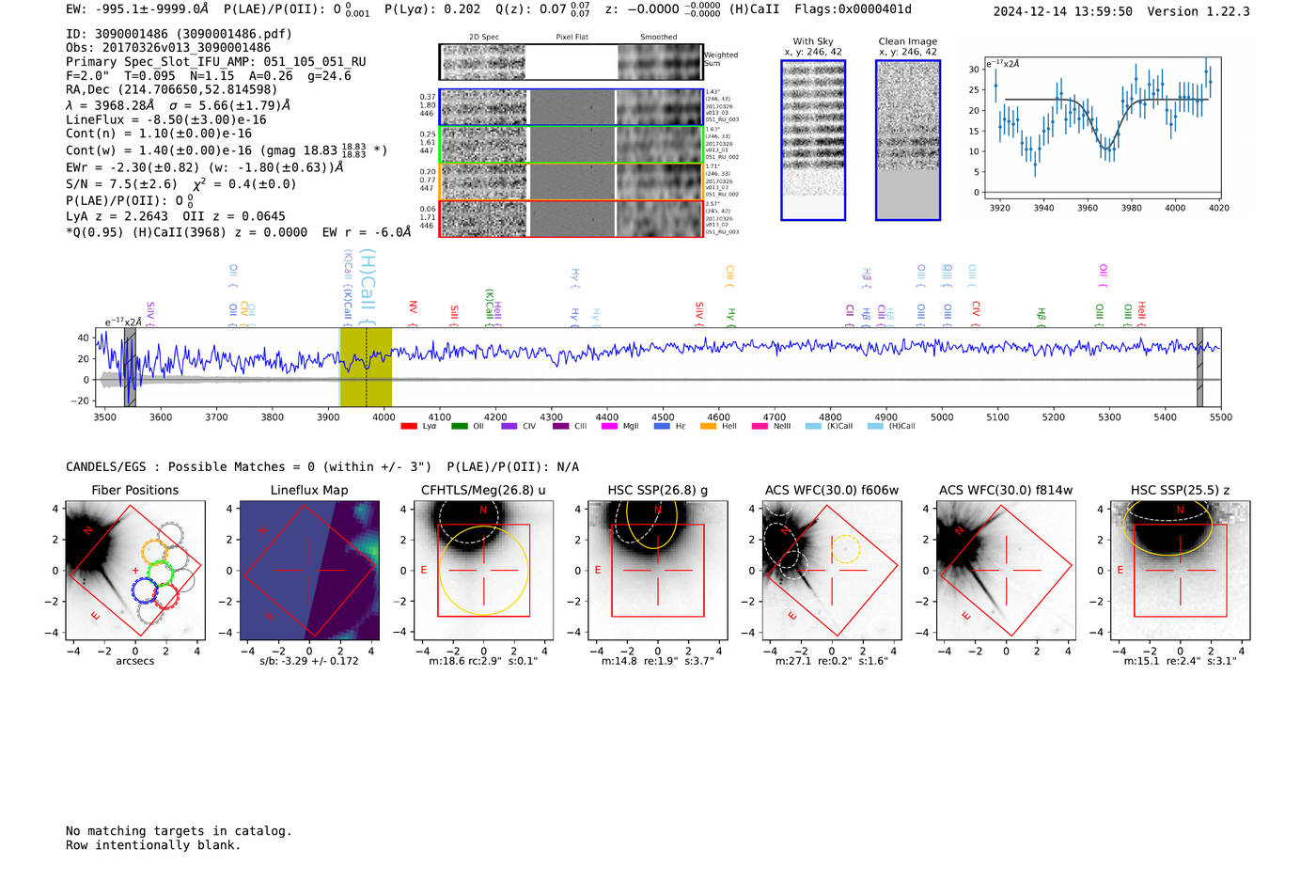Click the black-outlined Weighted Sum spectrum row
Image resolution: width=1316 pixels, height=896 pixels.
572,62
